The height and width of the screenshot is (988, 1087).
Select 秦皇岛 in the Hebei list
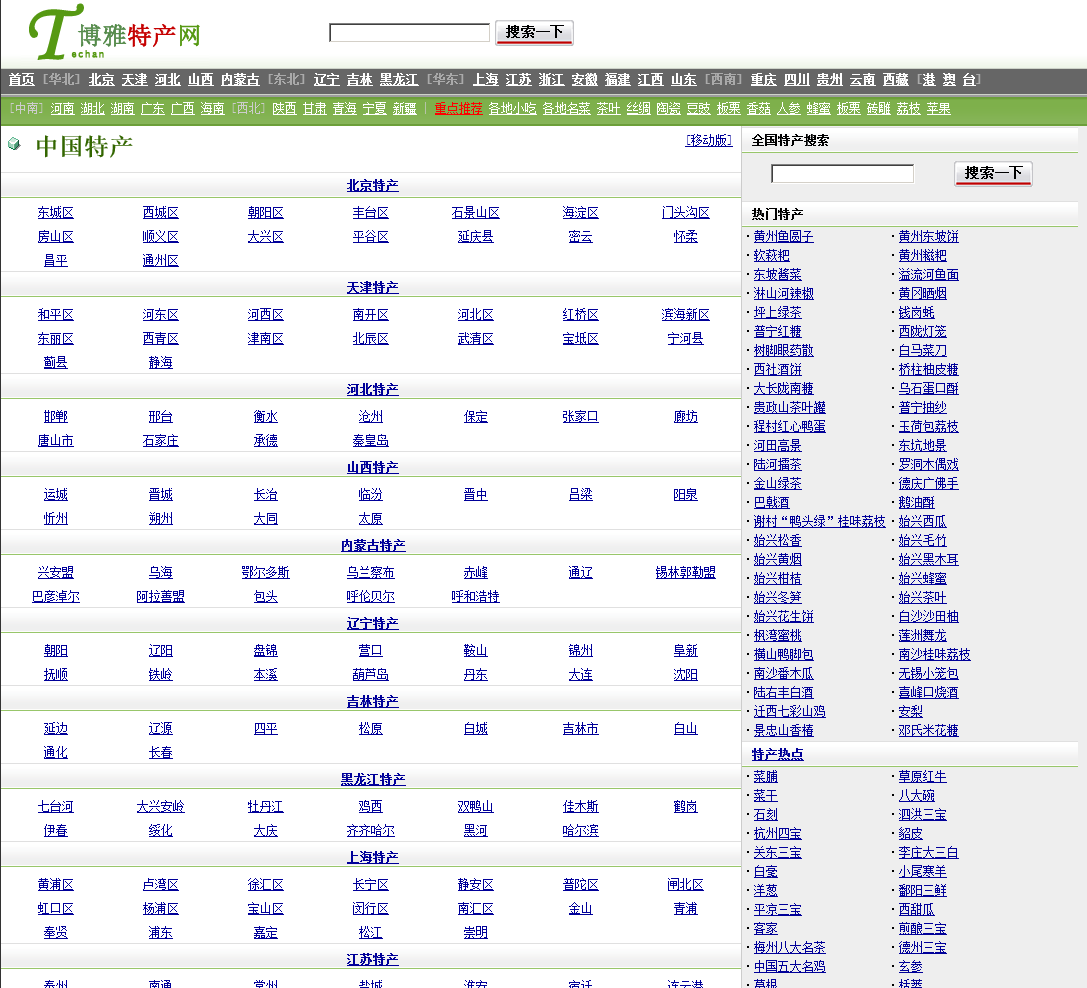point(371,441)
